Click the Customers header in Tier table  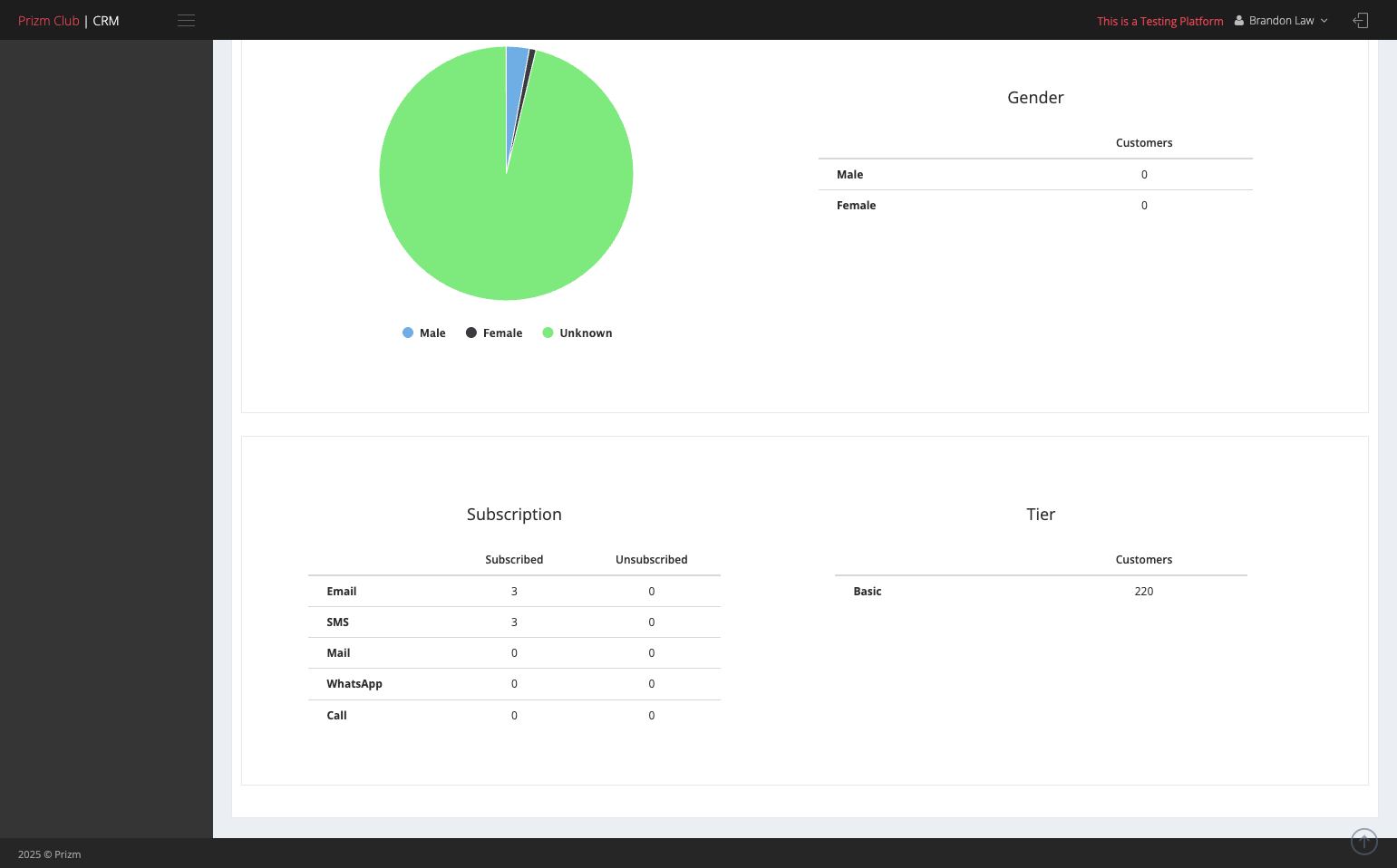pyautogui.click(x=1144, y=559)
